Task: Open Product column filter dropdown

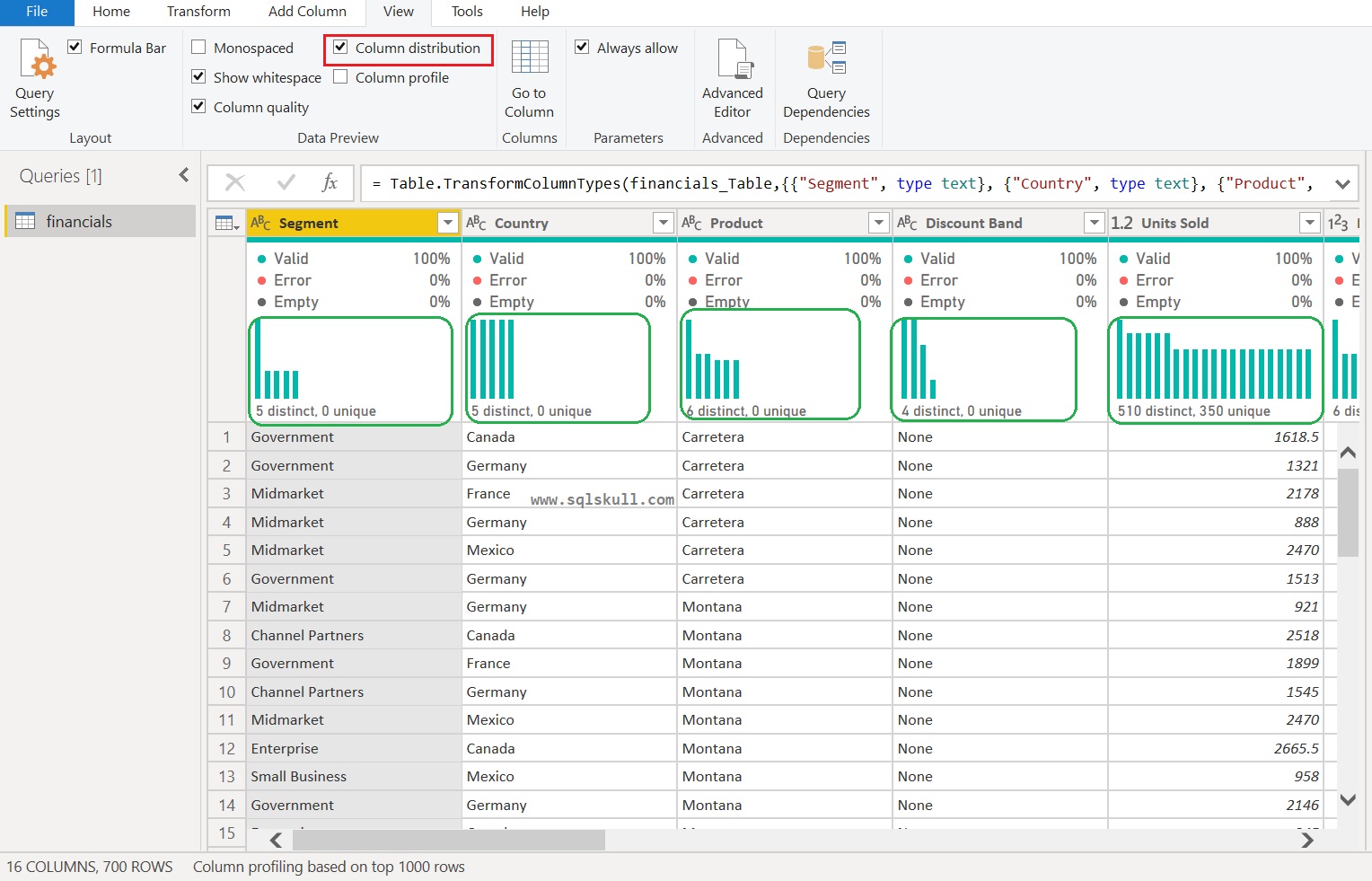Action: click(878, 223)
